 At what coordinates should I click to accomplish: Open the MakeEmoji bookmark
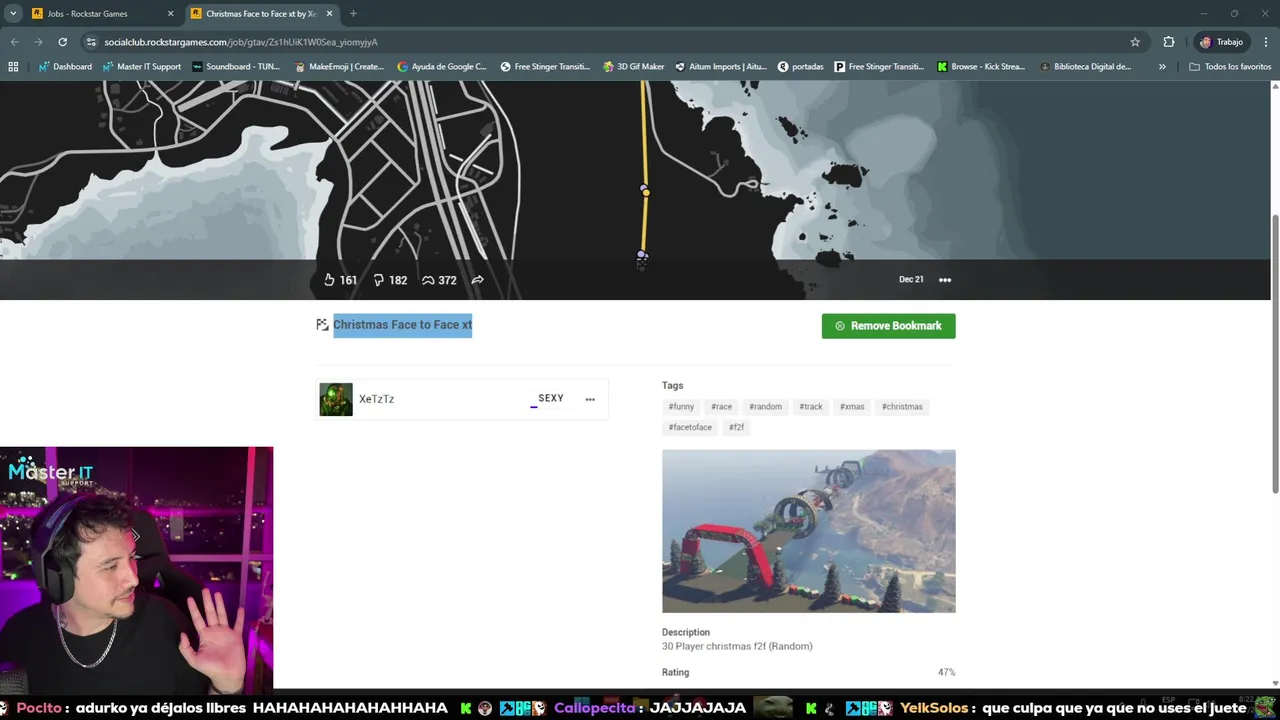pos(339,67)
